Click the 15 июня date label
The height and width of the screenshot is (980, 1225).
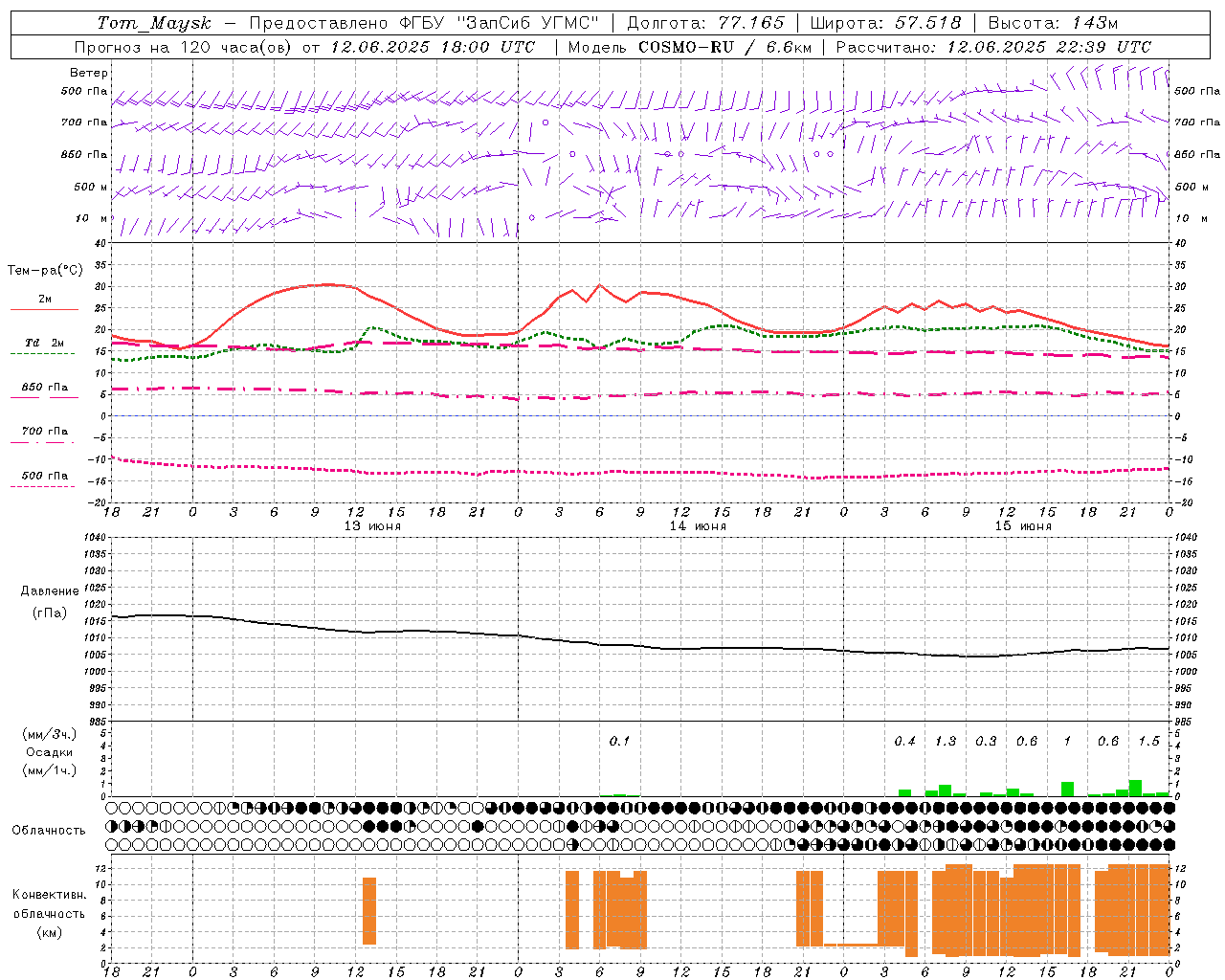click(x=1023, y=526)
